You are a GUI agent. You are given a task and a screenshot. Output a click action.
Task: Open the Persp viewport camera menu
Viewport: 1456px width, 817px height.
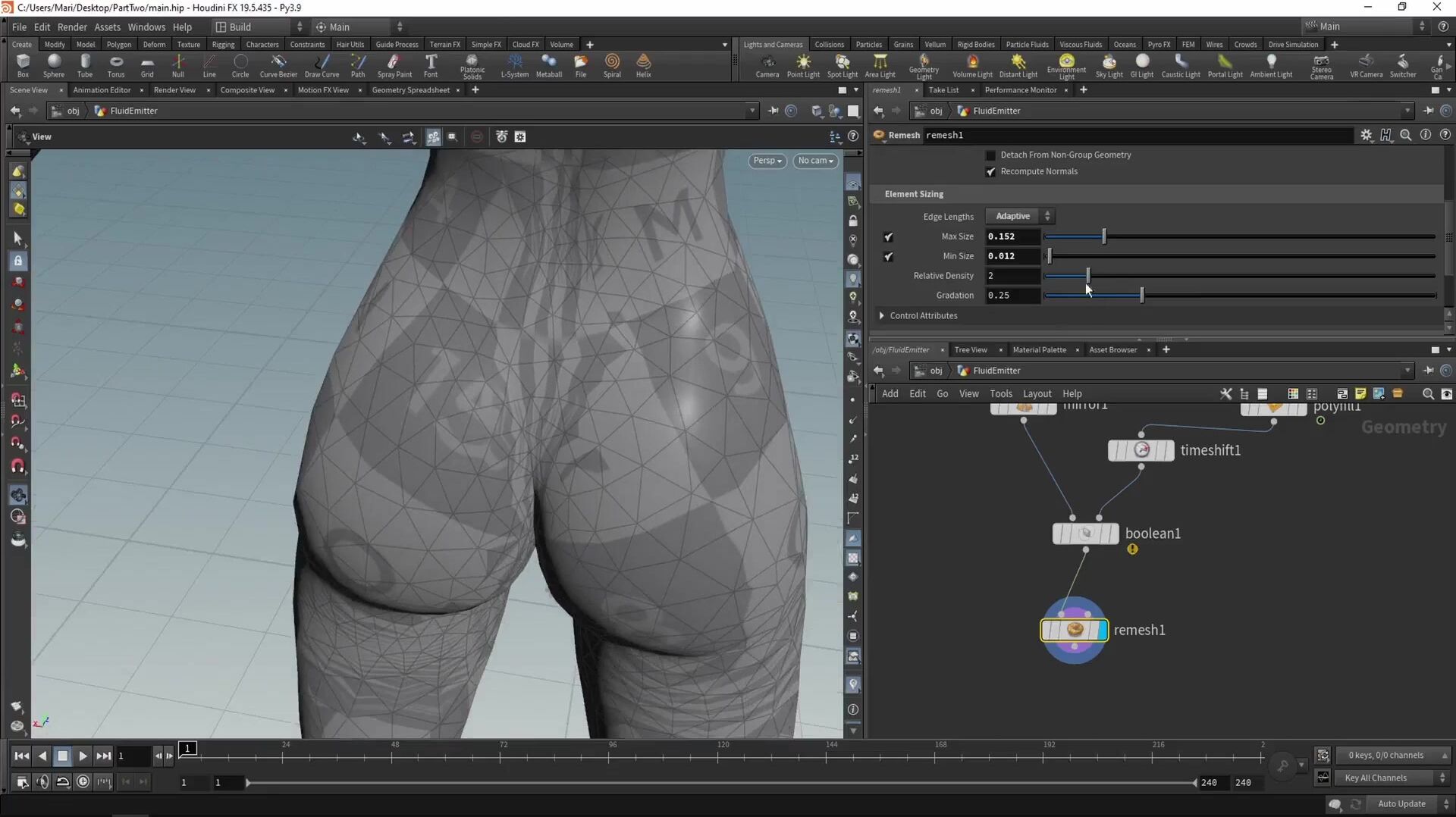point(767,161)
